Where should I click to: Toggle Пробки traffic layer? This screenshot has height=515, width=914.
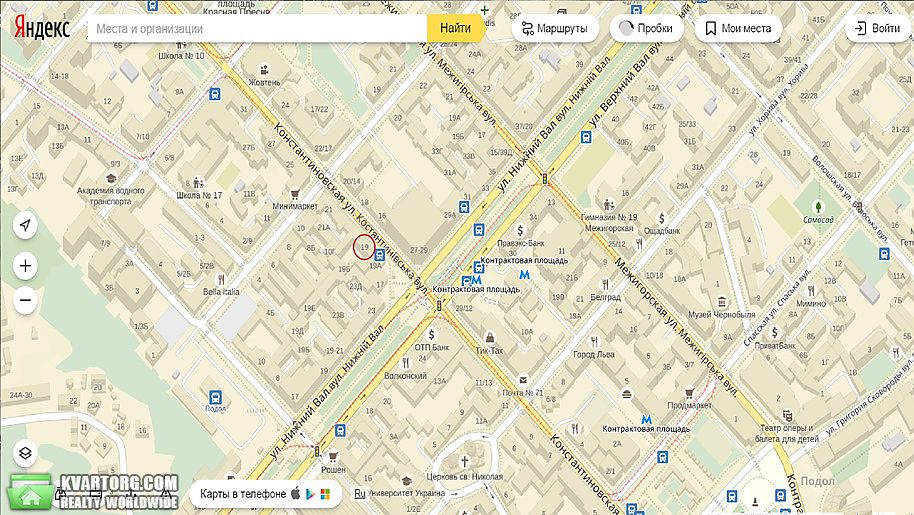pos(646,28)
